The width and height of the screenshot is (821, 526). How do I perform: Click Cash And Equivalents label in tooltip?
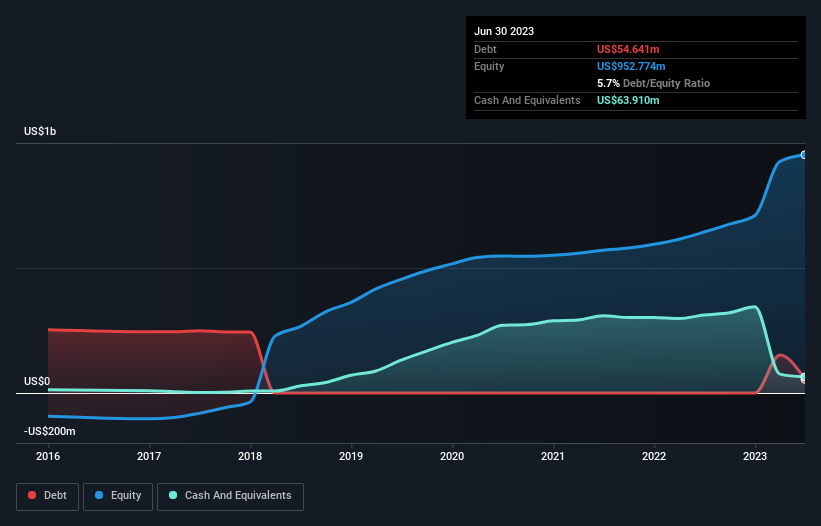[527, 100]
